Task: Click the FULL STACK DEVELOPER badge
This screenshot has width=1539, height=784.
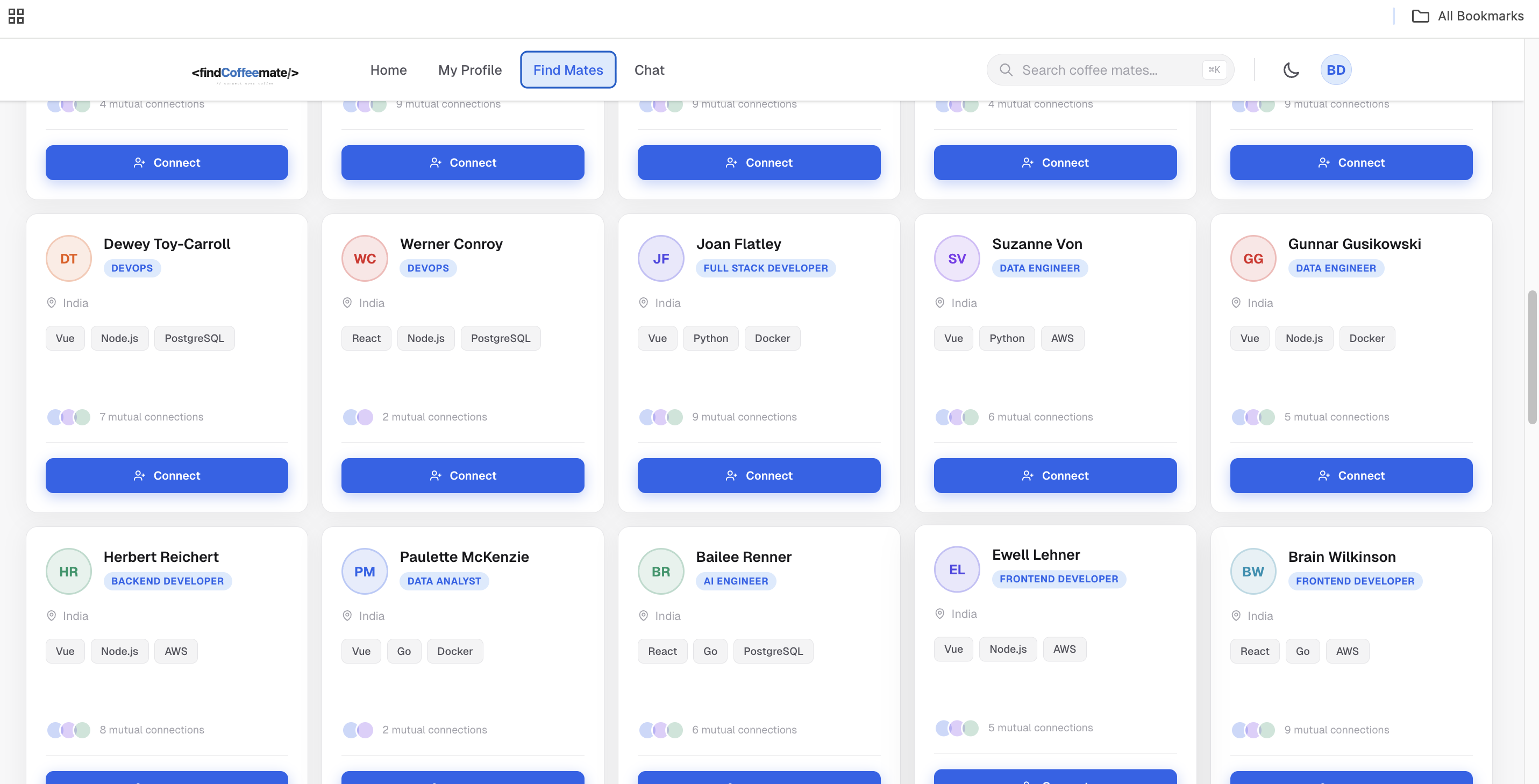Action: tap(765, 268)
